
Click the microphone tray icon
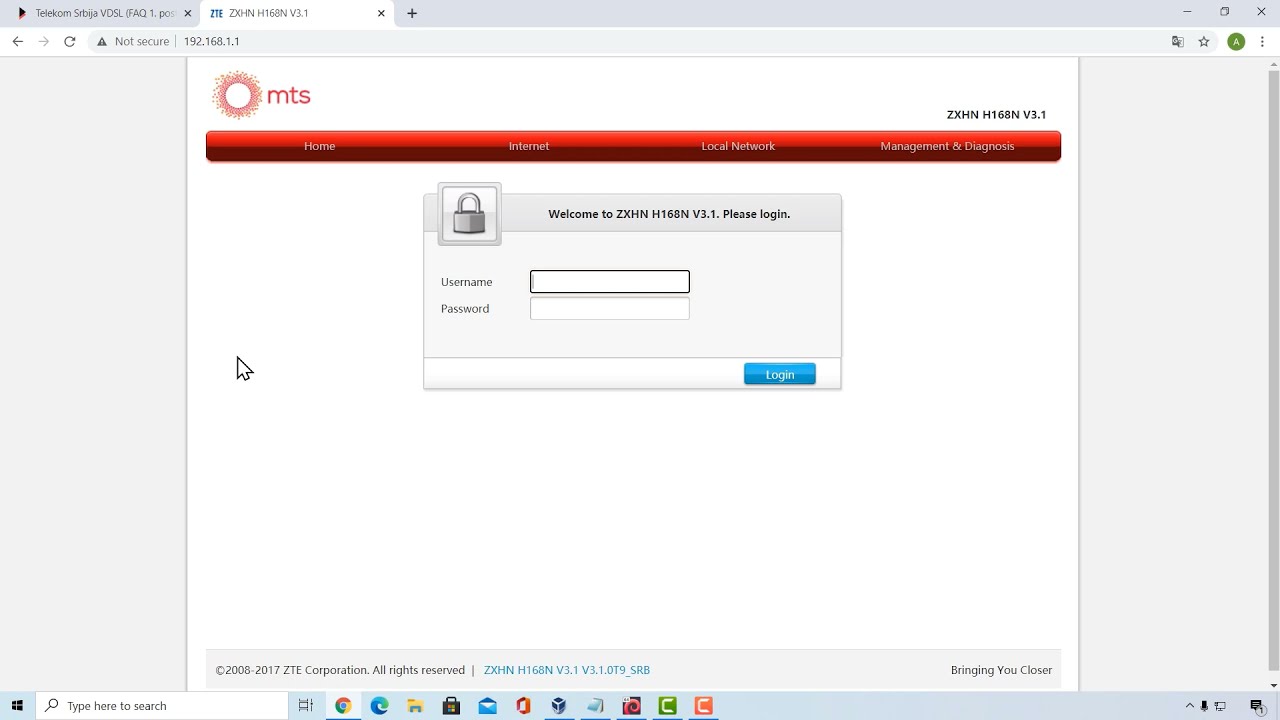pos(1204,706)
